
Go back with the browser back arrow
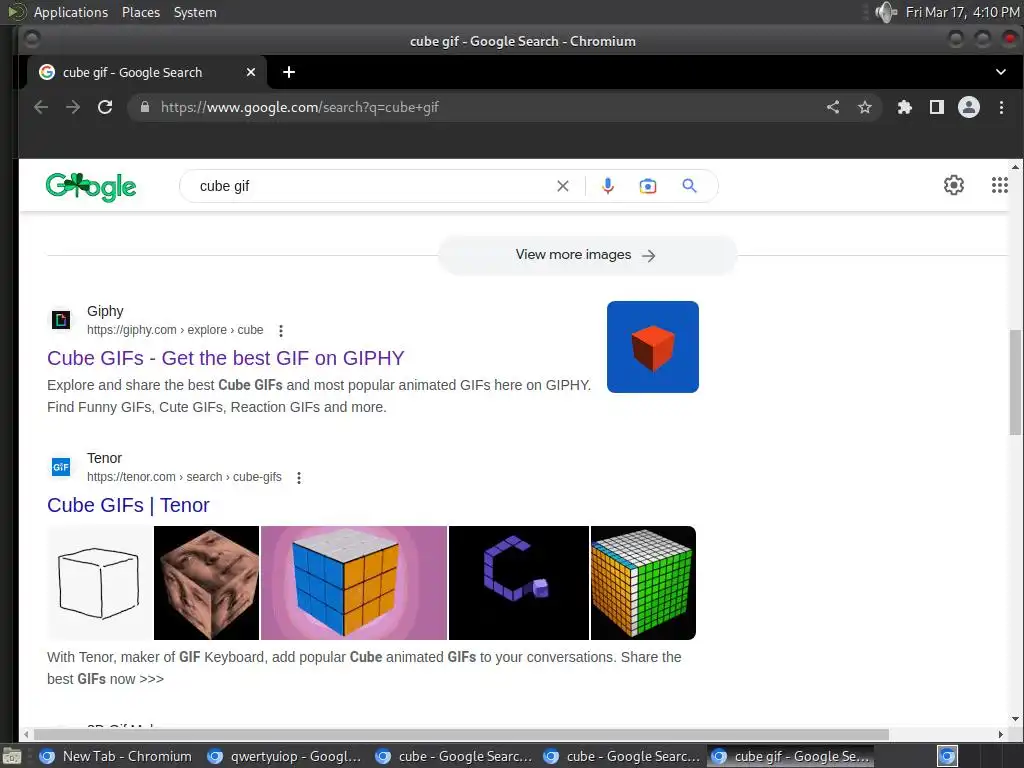(41, 107)
